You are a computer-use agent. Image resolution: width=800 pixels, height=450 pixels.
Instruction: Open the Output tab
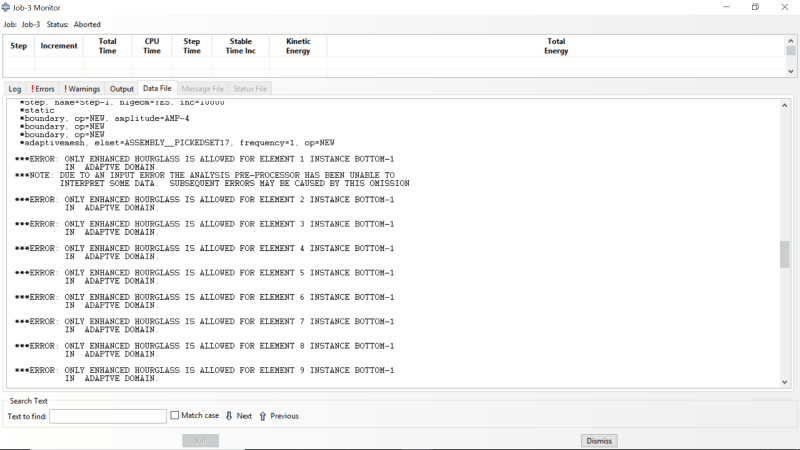[x=121, y=89]
